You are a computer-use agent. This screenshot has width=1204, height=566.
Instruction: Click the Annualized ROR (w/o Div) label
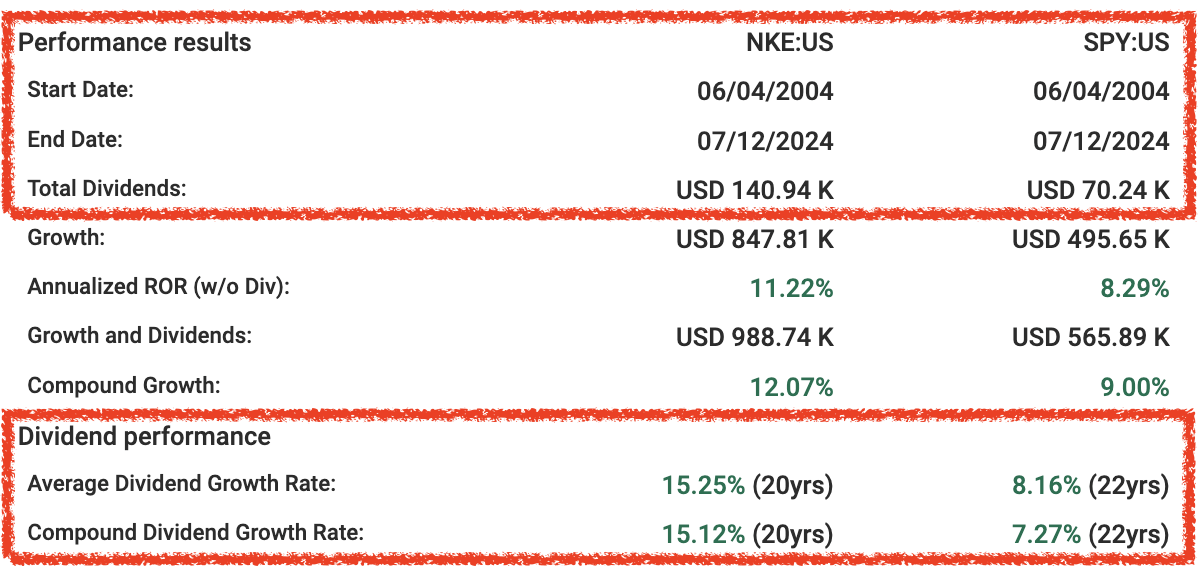tap(159, 288)
